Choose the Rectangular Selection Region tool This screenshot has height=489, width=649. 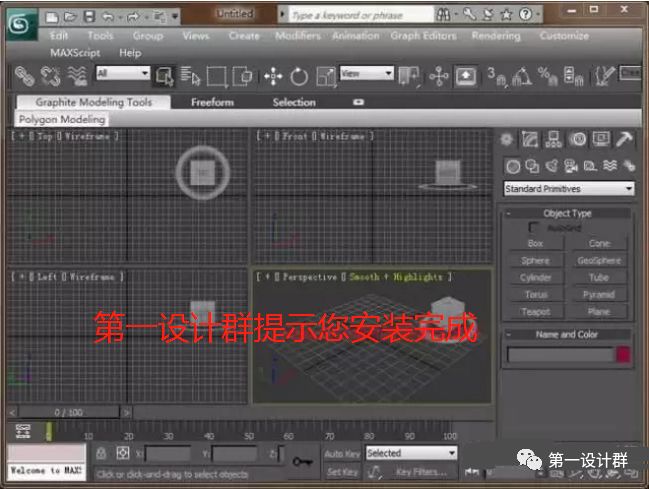[217, 77]
